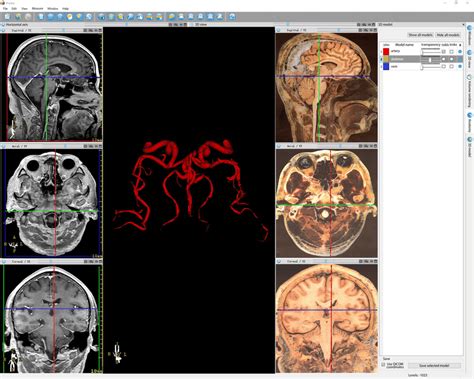
Task: Open view menu icon of right anatomical Sagittal view
Action: [279, 30]
